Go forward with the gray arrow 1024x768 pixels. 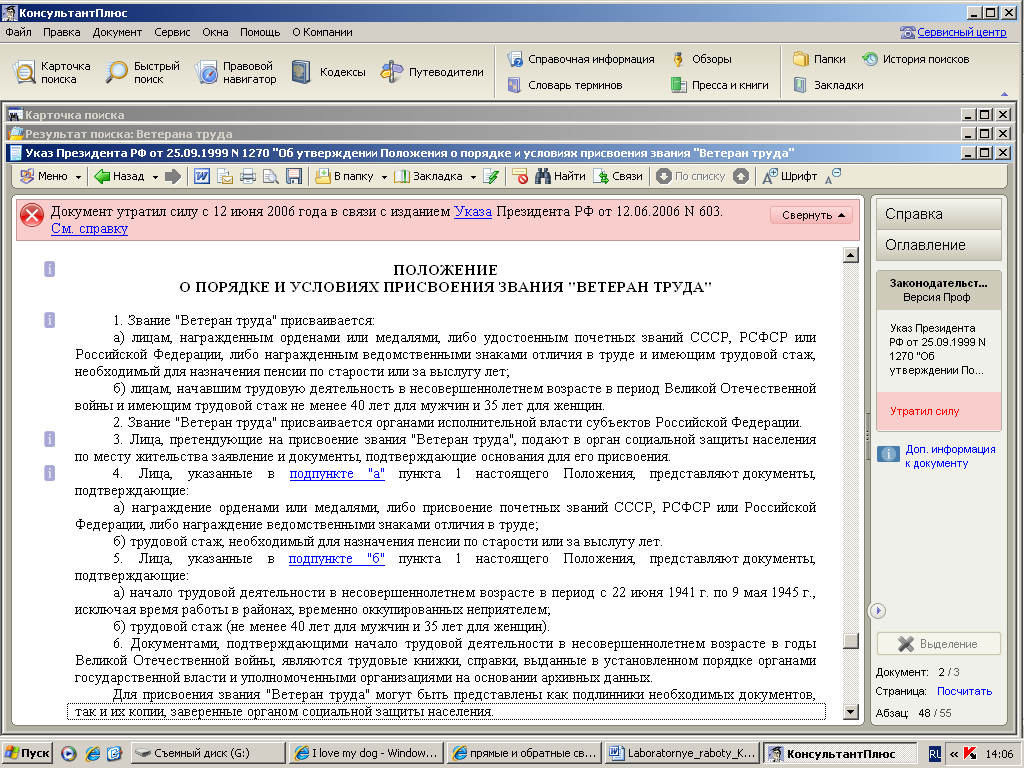pos(172,176)
